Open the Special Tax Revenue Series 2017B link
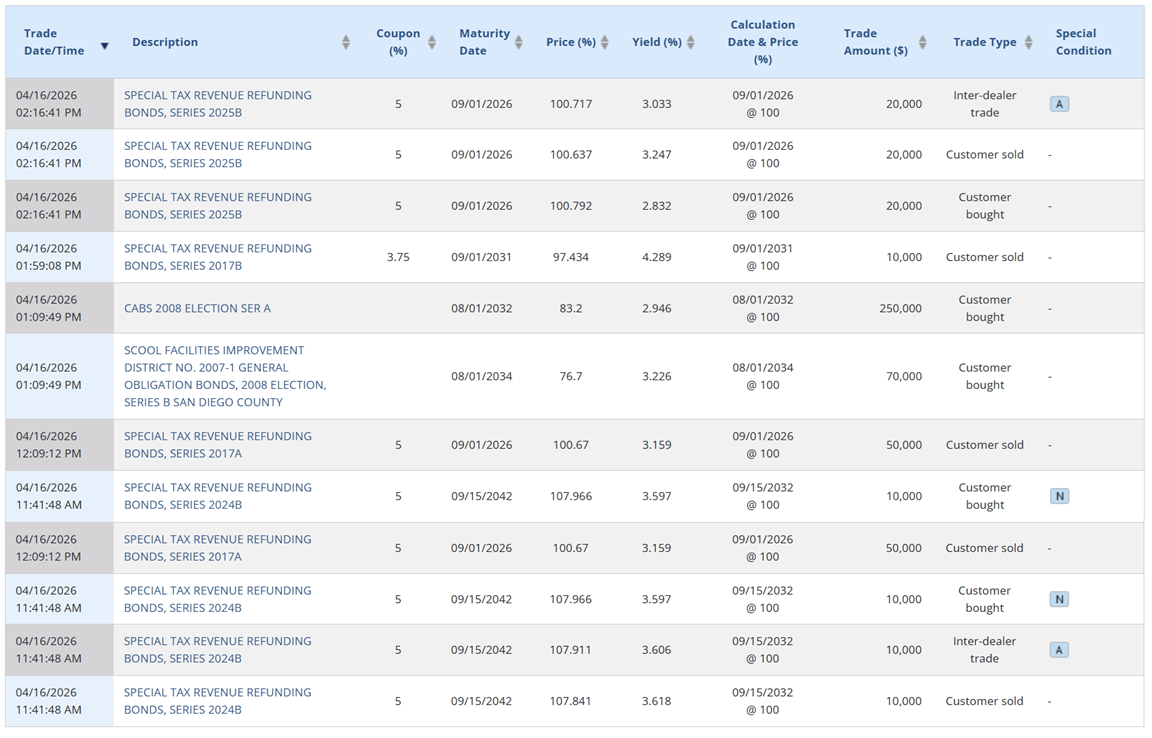Screen dimensions: 1152x738 (217, 257)
